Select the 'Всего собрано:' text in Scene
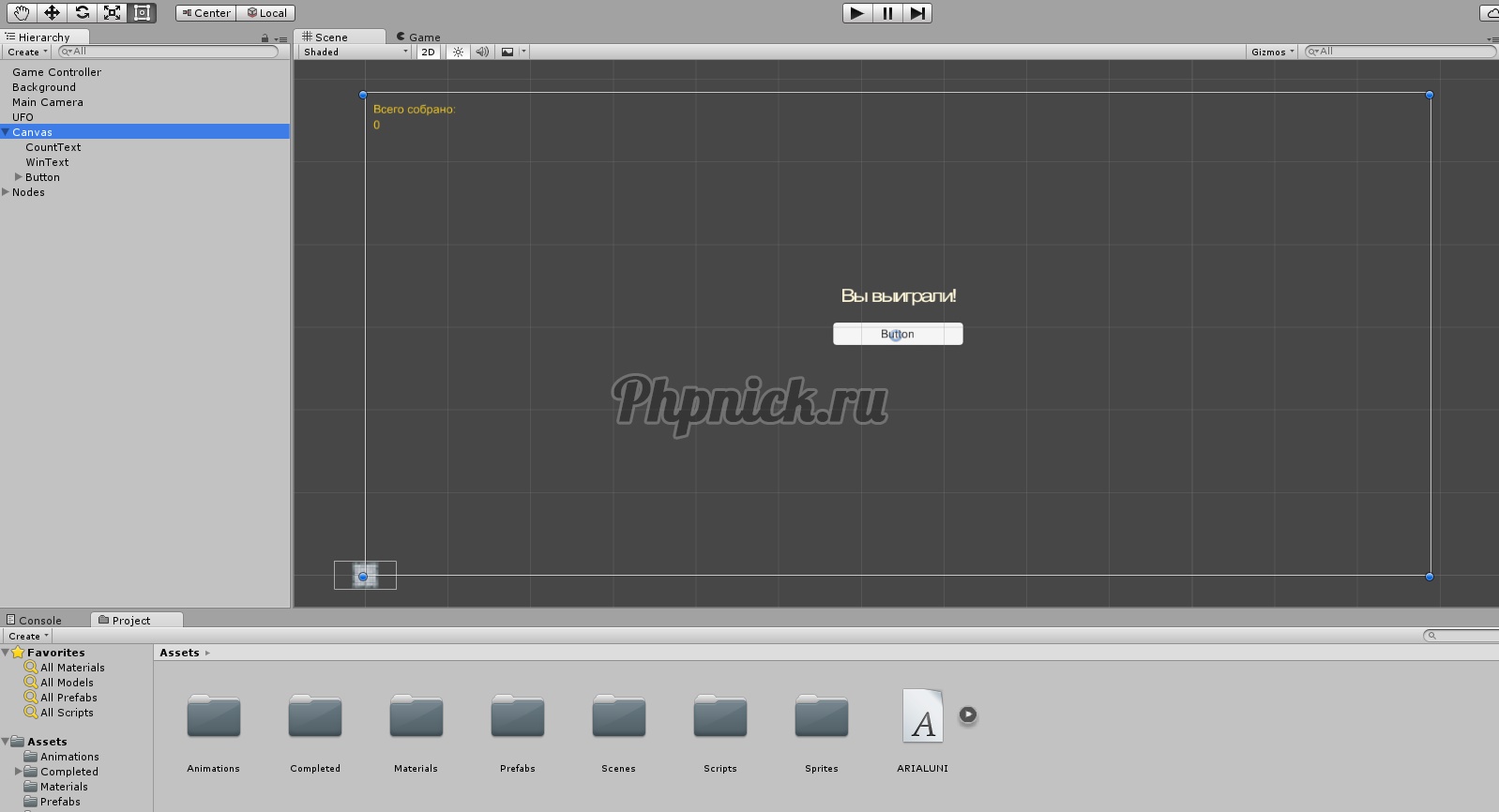Viewport: 1499px width, 812px height. click(414, 109)
